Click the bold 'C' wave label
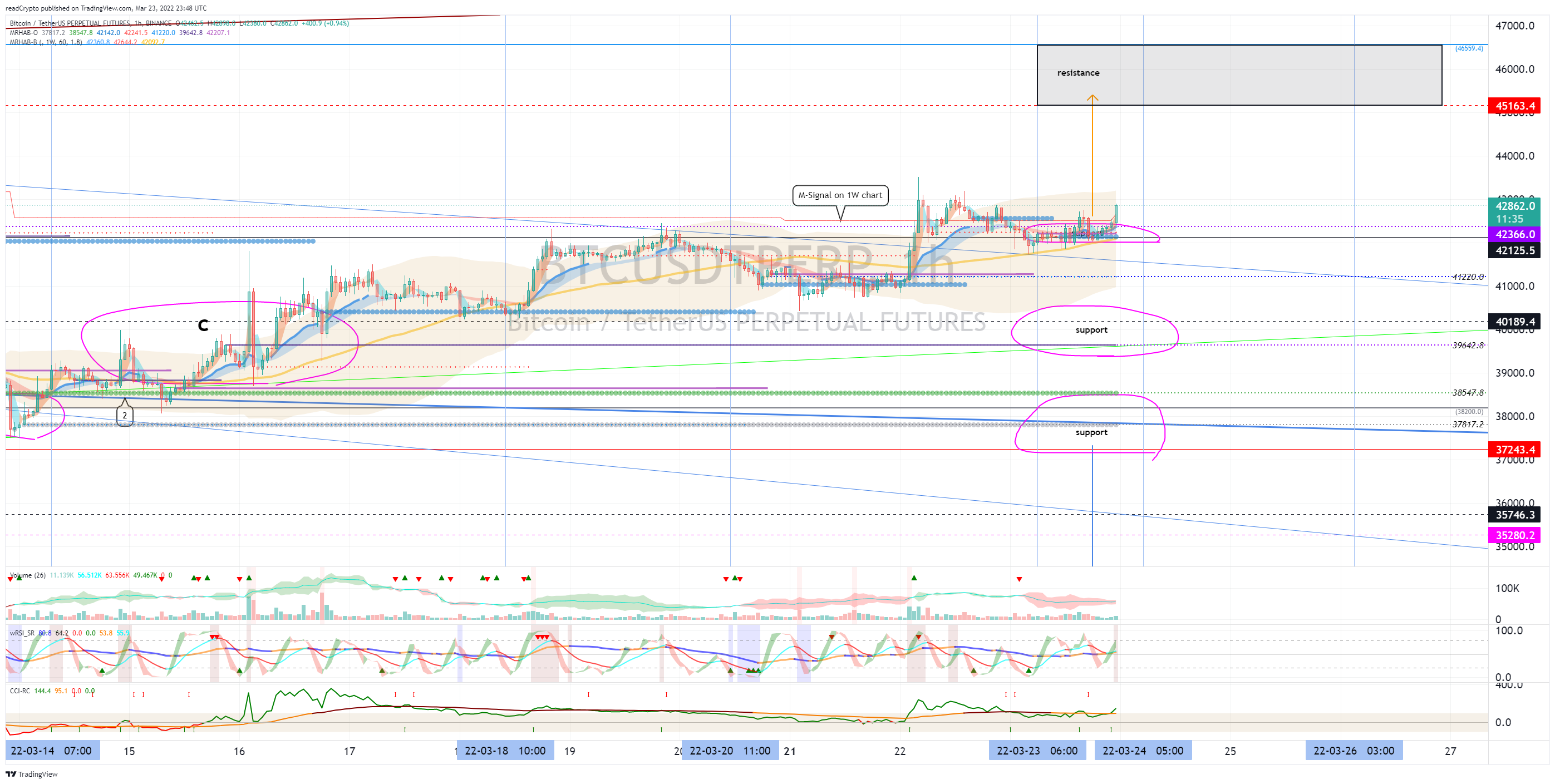 [x=204, y=326]
